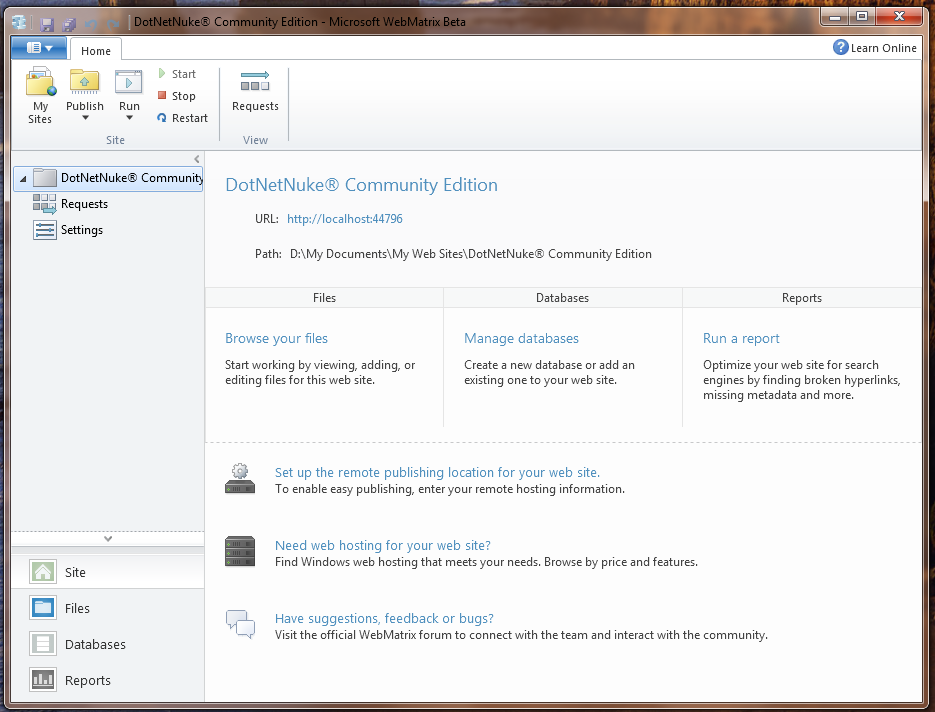
Task: Click the Publish folder icon
Action: pos(84,82)
